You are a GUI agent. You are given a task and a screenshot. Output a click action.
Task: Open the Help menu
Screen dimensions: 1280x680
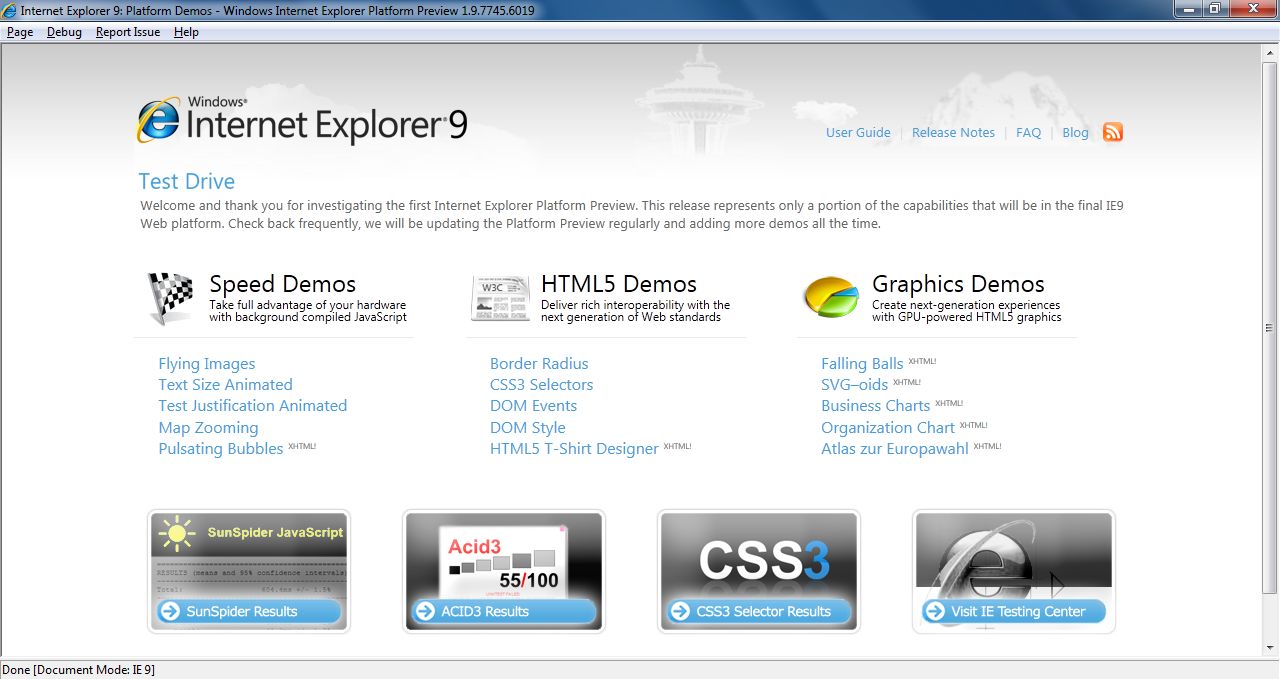click(186, 32)
